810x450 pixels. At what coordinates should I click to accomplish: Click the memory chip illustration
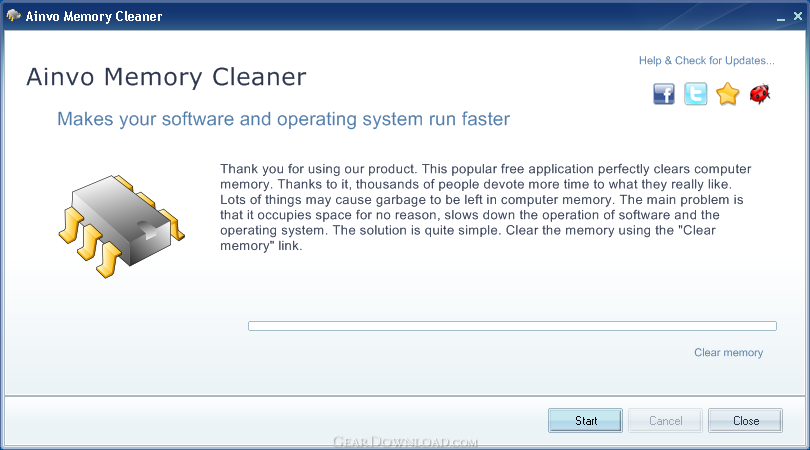[x=121, y=226]
